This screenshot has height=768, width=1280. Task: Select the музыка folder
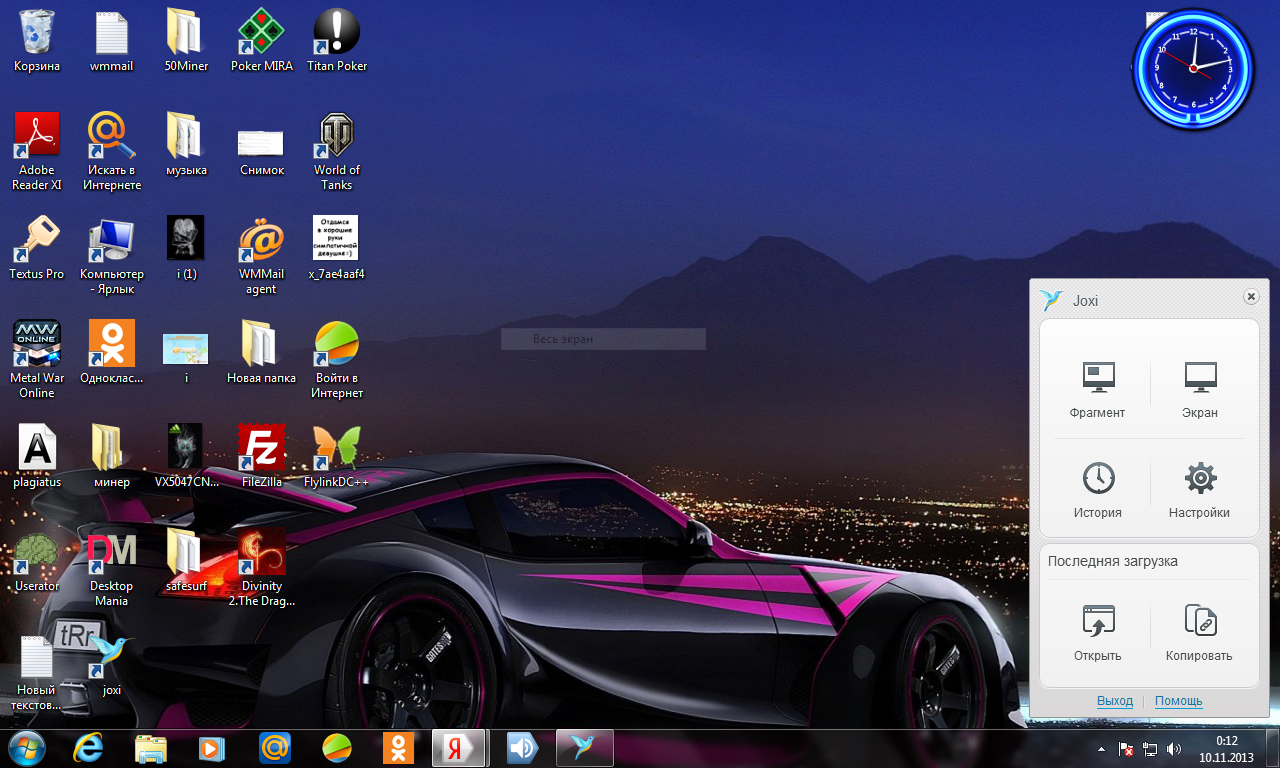[x=187, y=145]
